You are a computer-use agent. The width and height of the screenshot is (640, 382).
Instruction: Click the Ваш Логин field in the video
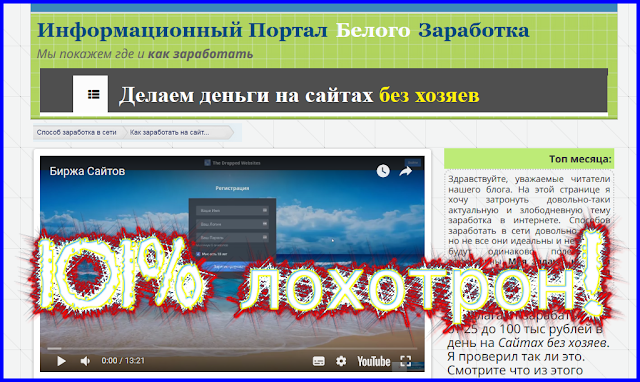tap(232, 224)
